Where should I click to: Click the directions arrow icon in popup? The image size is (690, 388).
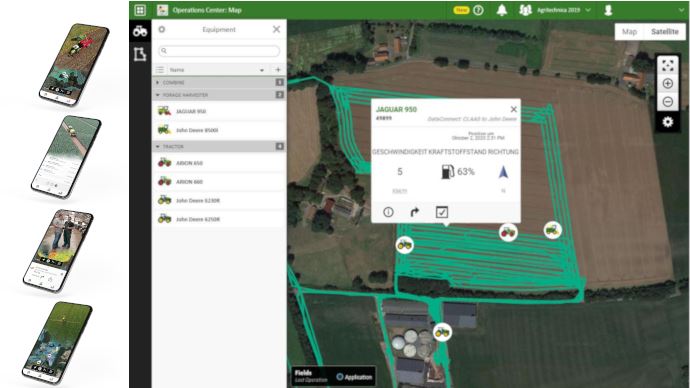click(415, 212)
